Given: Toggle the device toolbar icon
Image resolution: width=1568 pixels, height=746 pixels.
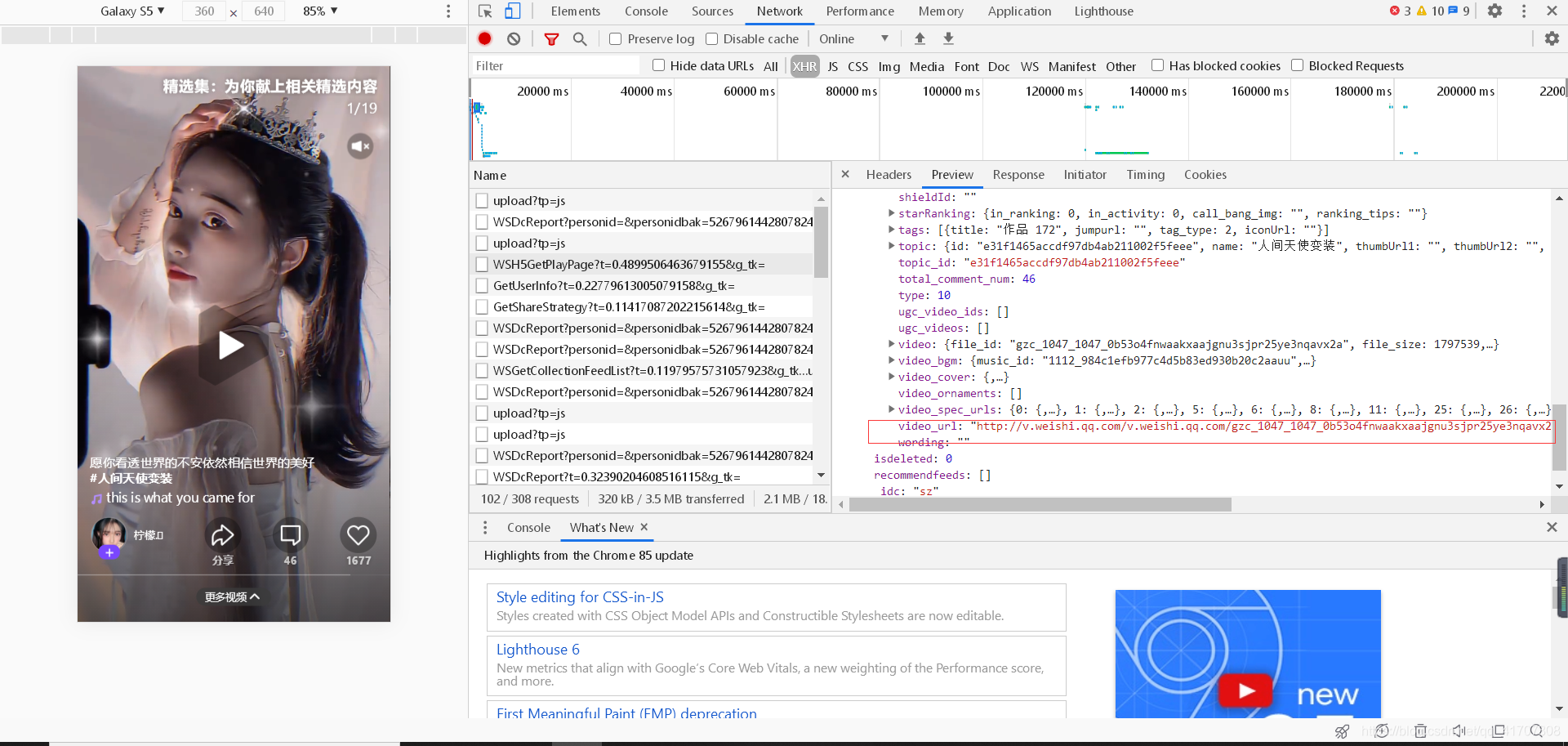Looking at the screenshot, I should (512, 11).
